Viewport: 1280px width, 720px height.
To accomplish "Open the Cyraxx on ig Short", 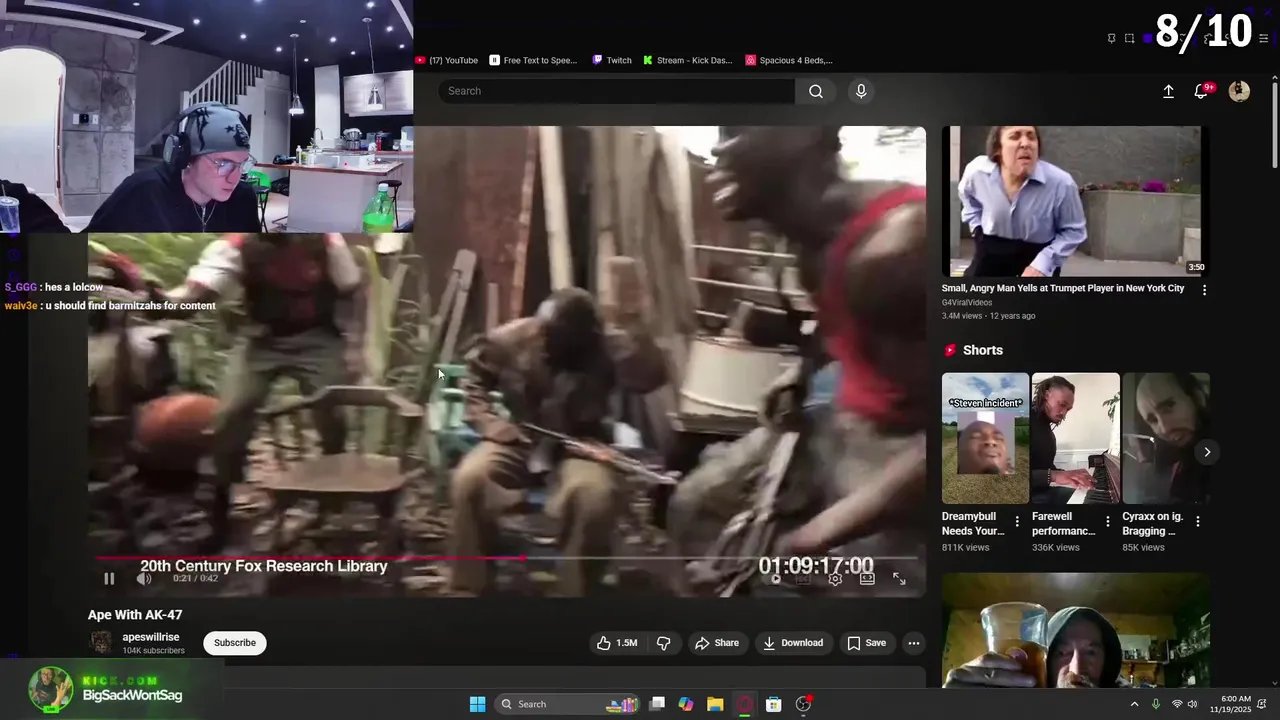I will 1166,438.
